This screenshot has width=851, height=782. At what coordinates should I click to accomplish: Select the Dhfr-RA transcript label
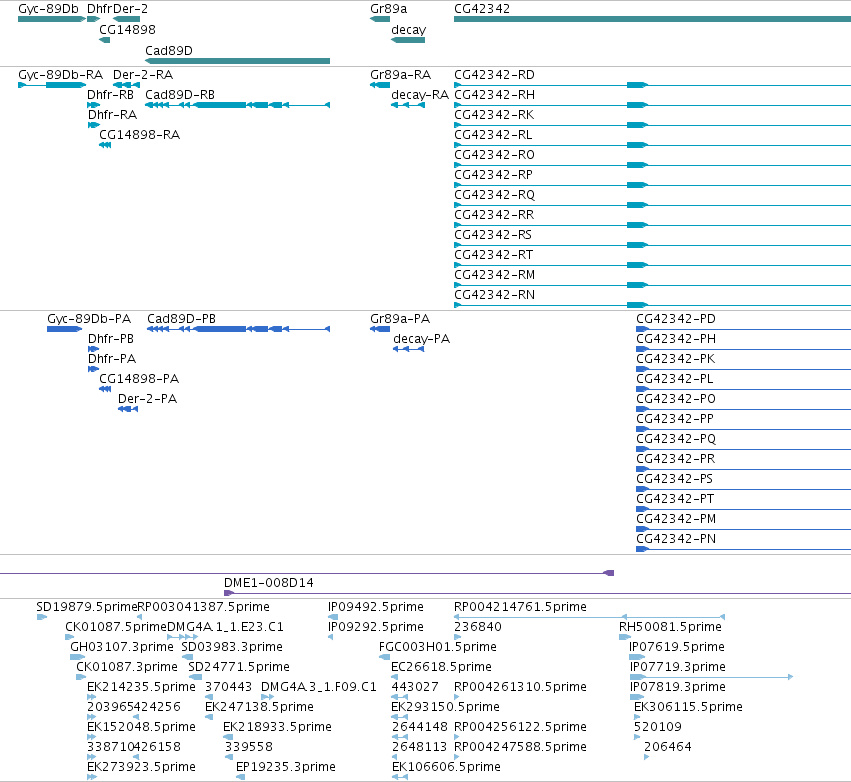(112, 115)
